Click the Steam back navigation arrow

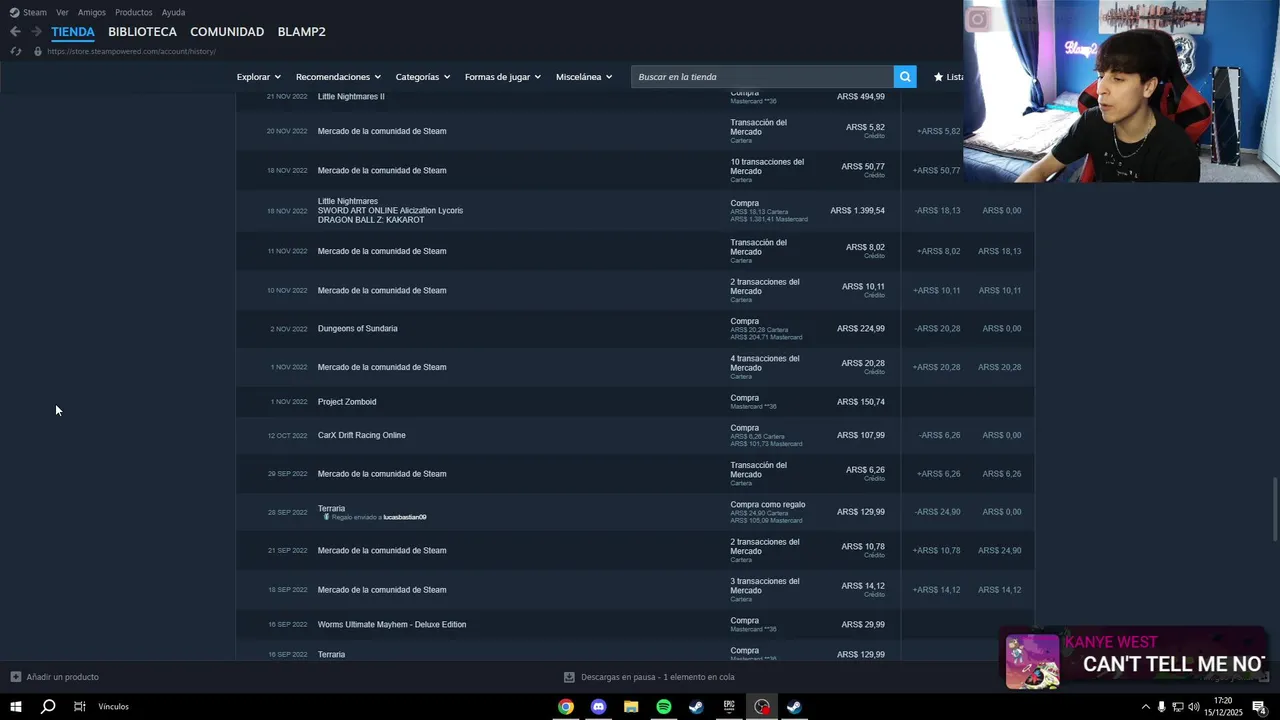(x=15, y=32)
